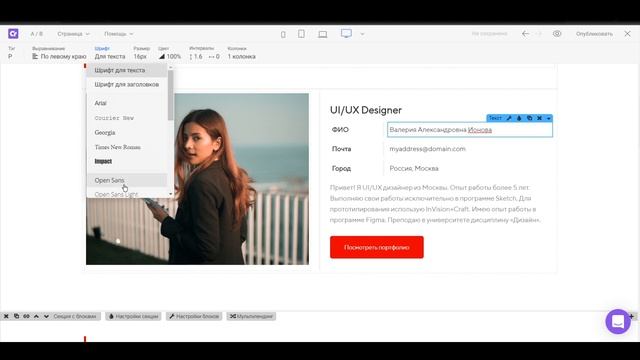This screenshot has width=640, height=360.
Task: Click the undo back arrow
Action: [x=525, y=34]
